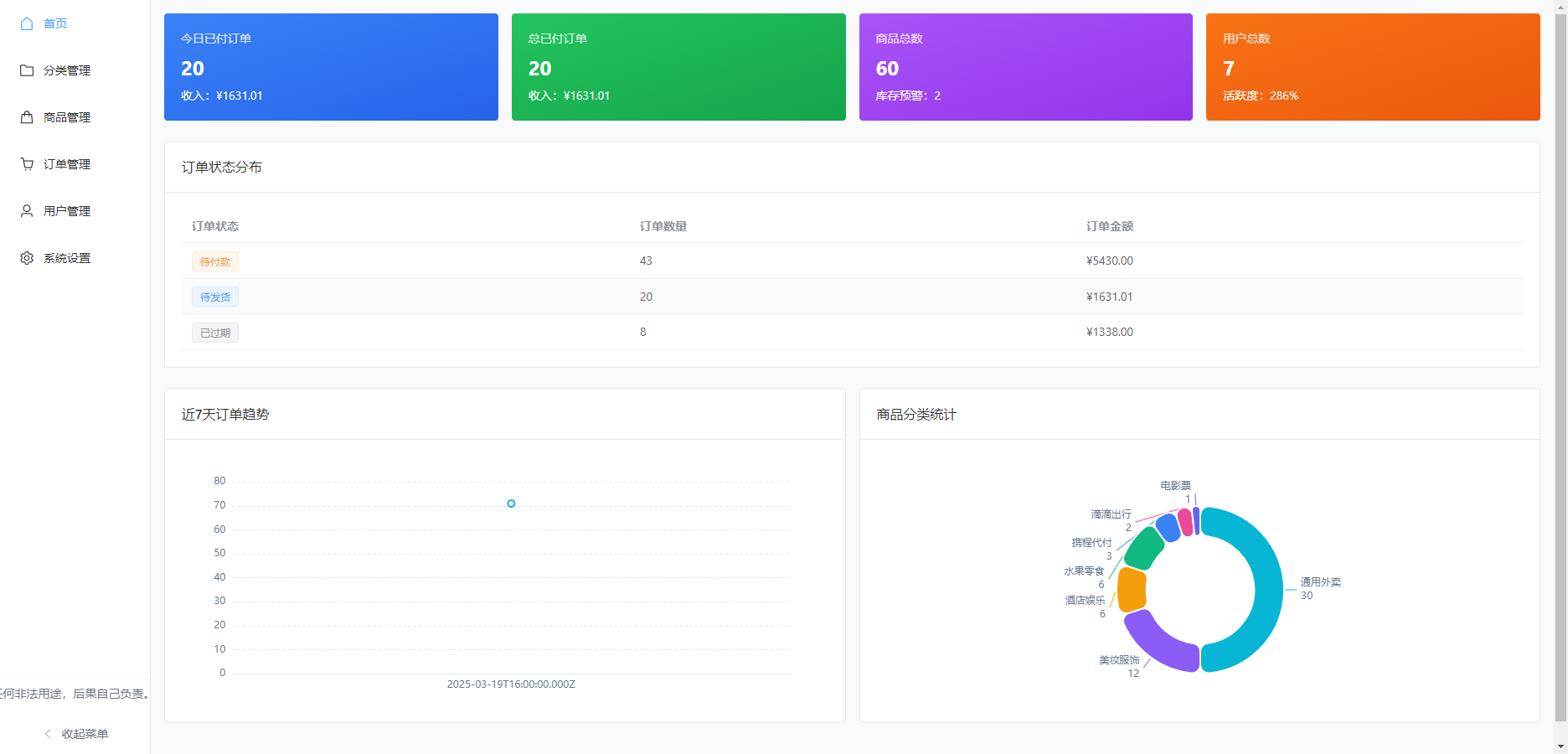This screenshot has height=754, width=1568.
Task: Select the 分类管理 folder icon
Action: click(x=26, y=70)
